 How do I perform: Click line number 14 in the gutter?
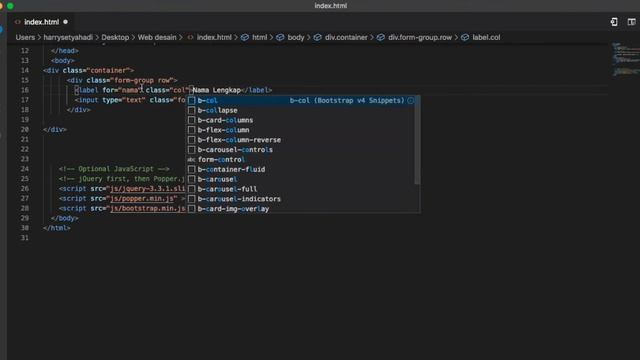pyautogui.click(x=25, y=71)
